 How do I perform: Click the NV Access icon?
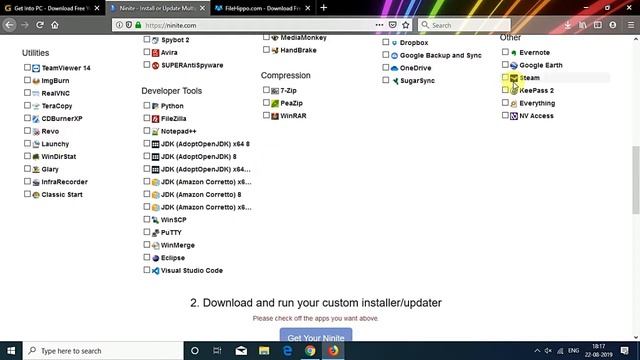pos(514,116)
